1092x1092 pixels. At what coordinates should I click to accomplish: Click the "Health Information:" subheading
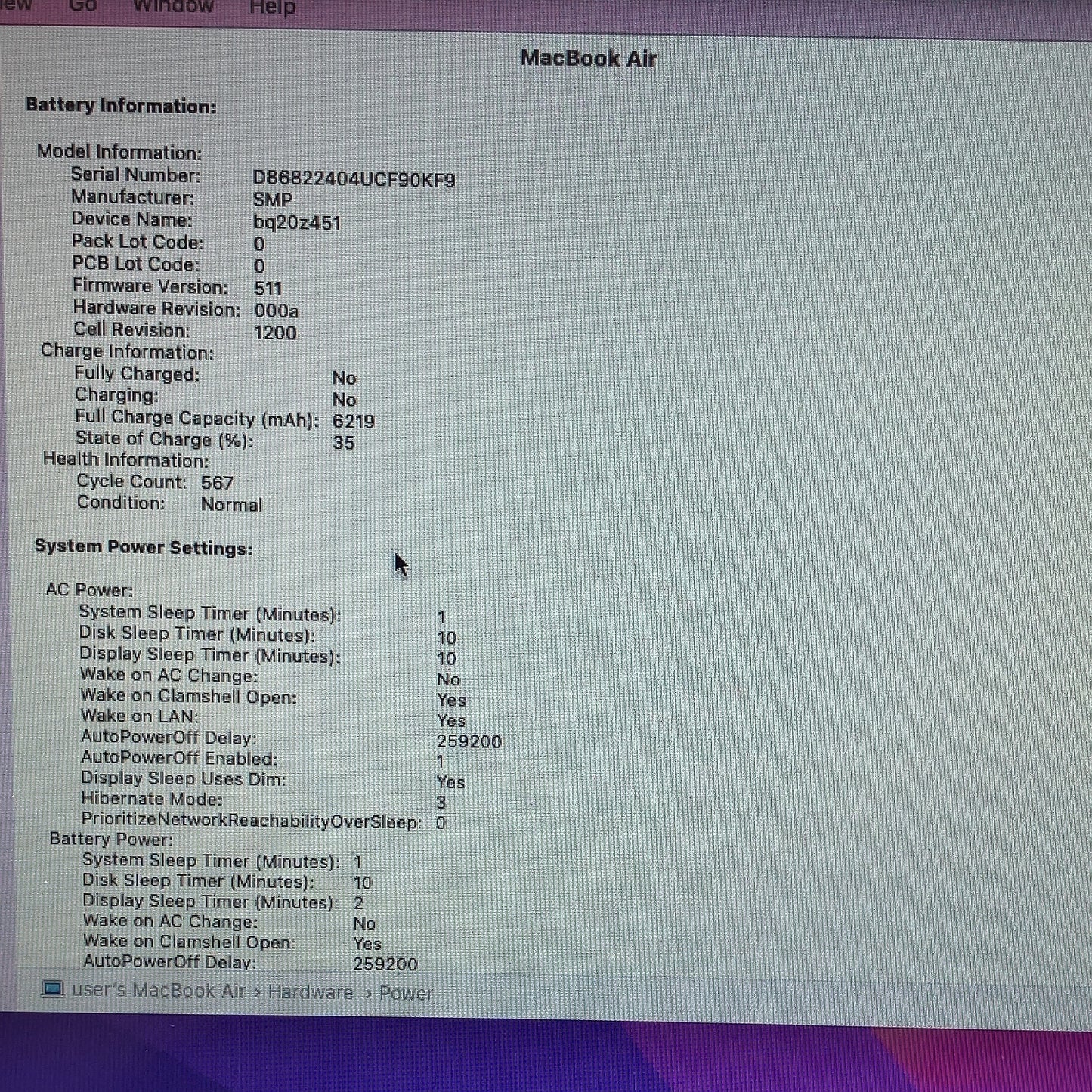tap(125, 459)
